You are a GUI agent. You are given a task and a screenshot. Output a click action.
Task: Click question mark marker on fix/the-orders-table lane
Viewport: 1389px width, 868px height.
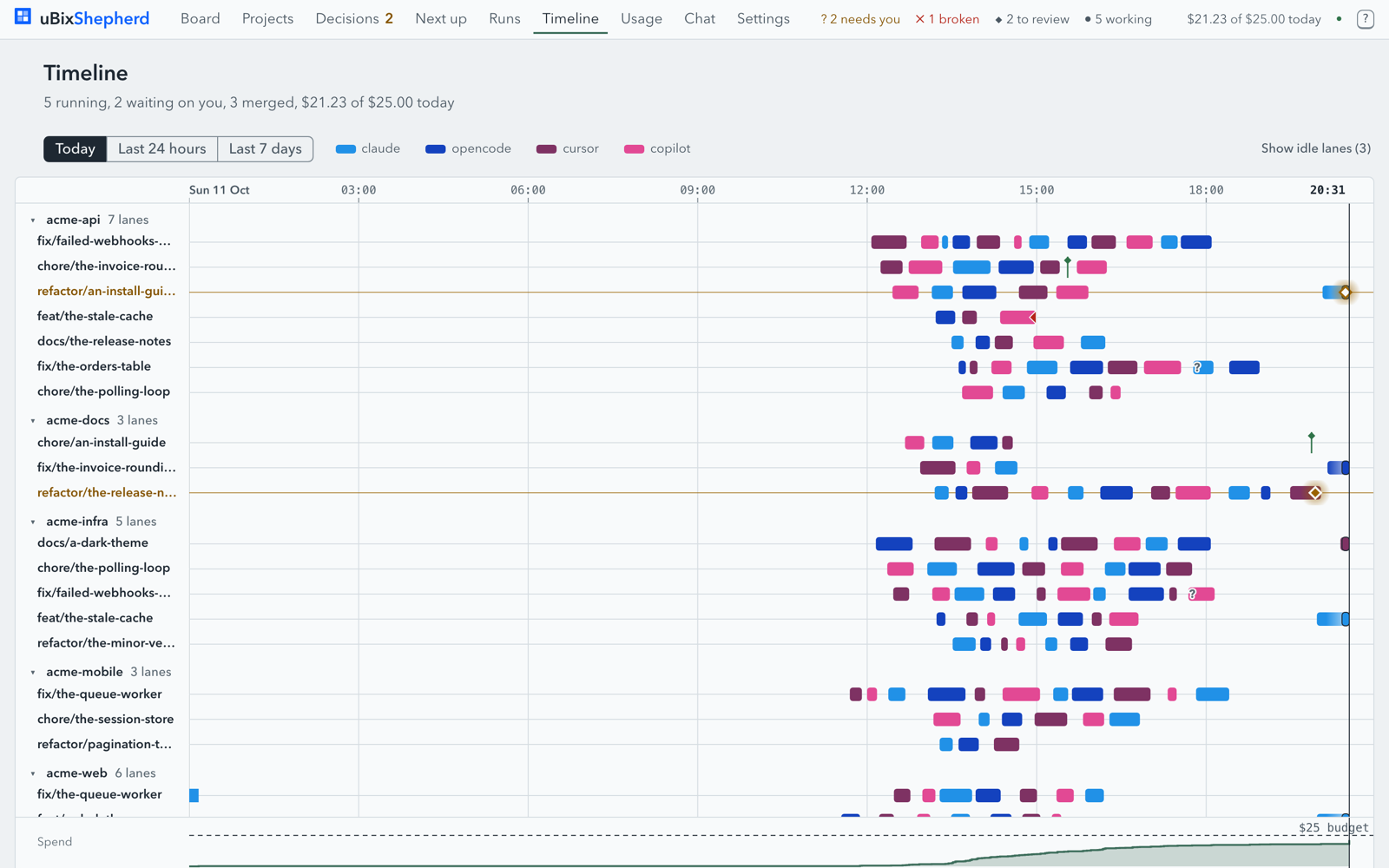[1197, 368]
